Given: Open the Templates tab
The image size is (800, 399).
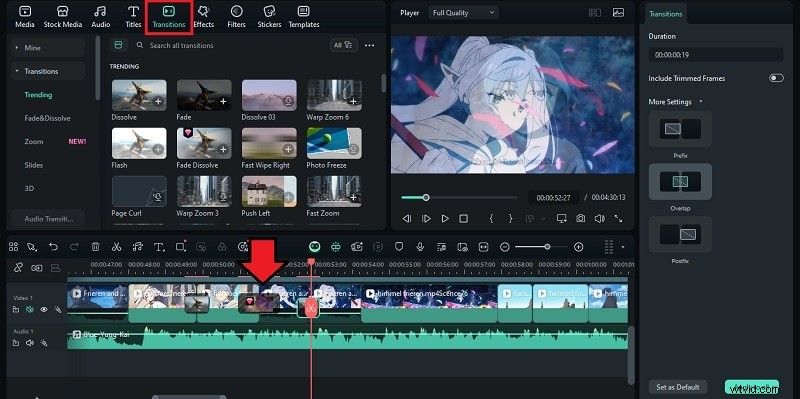Looking at the screenshot, I should [x=304, y=17].
